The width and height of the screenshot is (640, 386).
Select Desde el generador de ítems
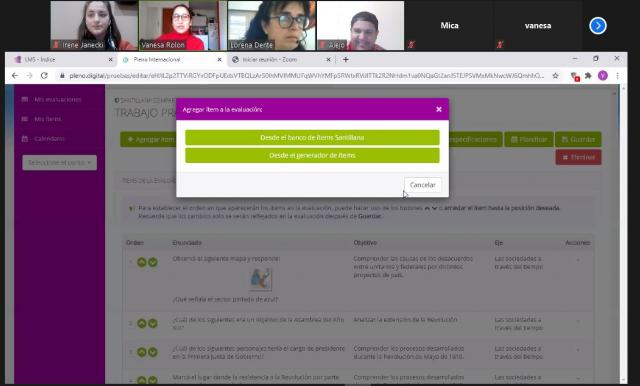pyautogui.click(x=312, y=155)
